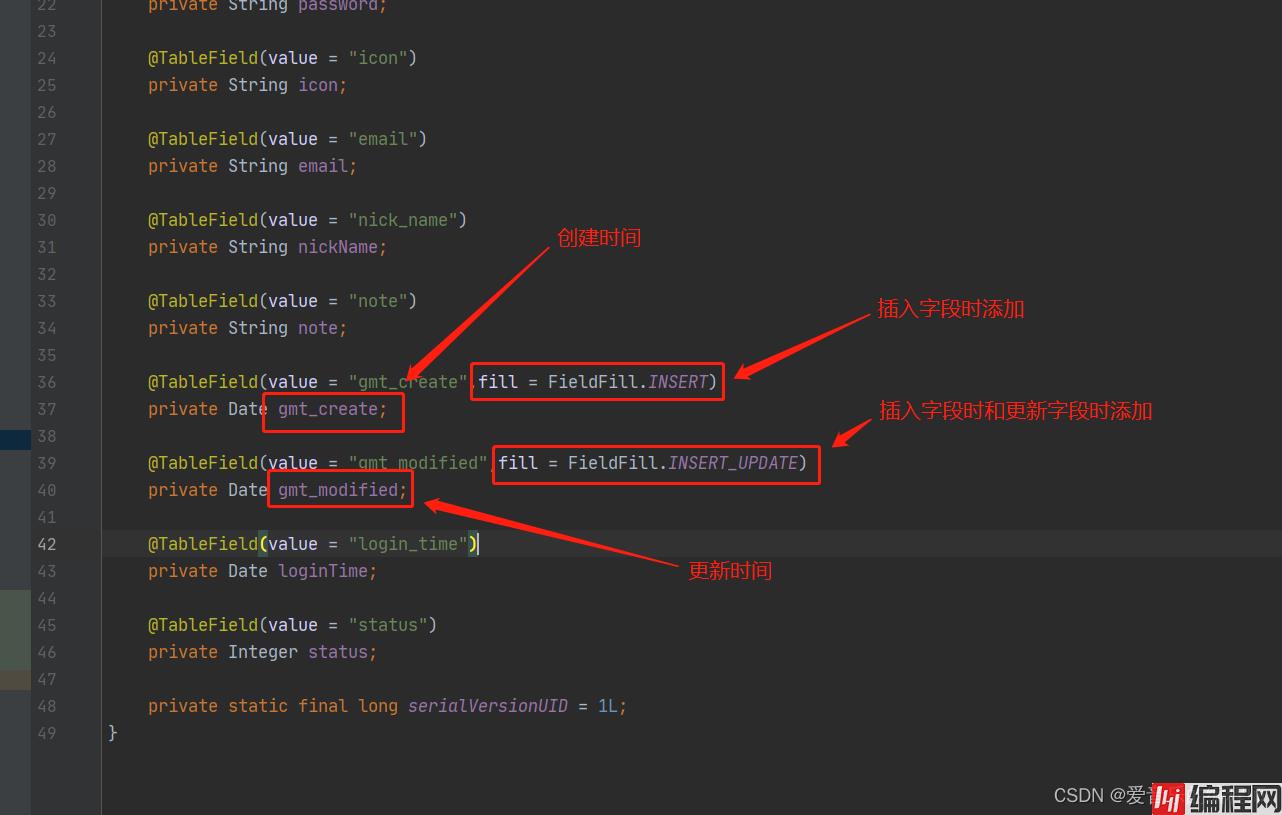Click line number 27 in the gutter
Image resolution: width=1282 pixels, height=815 pixels.
[47, 139]
